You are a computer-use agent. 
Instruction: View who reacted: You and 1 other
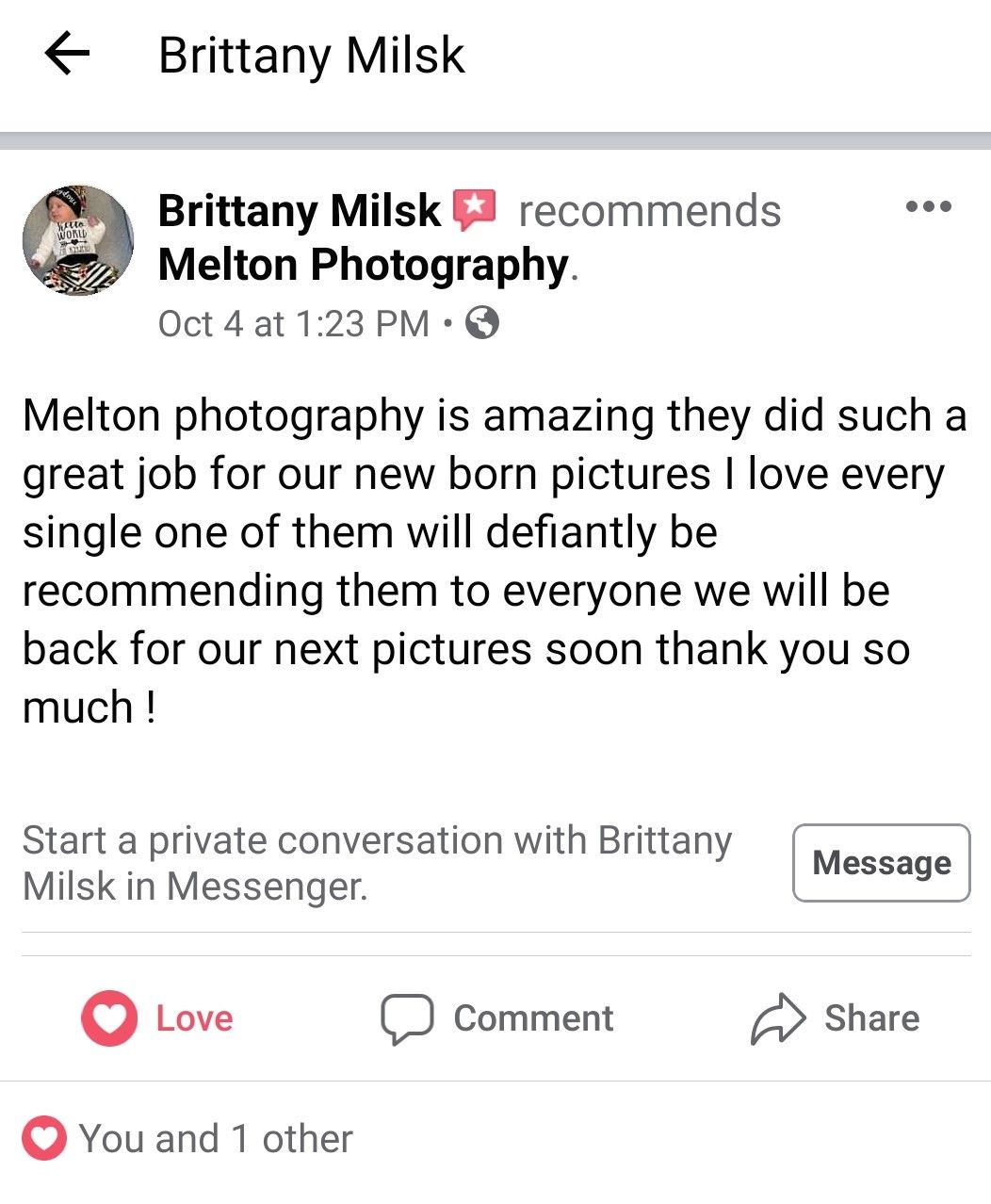tap(216, 1139)
